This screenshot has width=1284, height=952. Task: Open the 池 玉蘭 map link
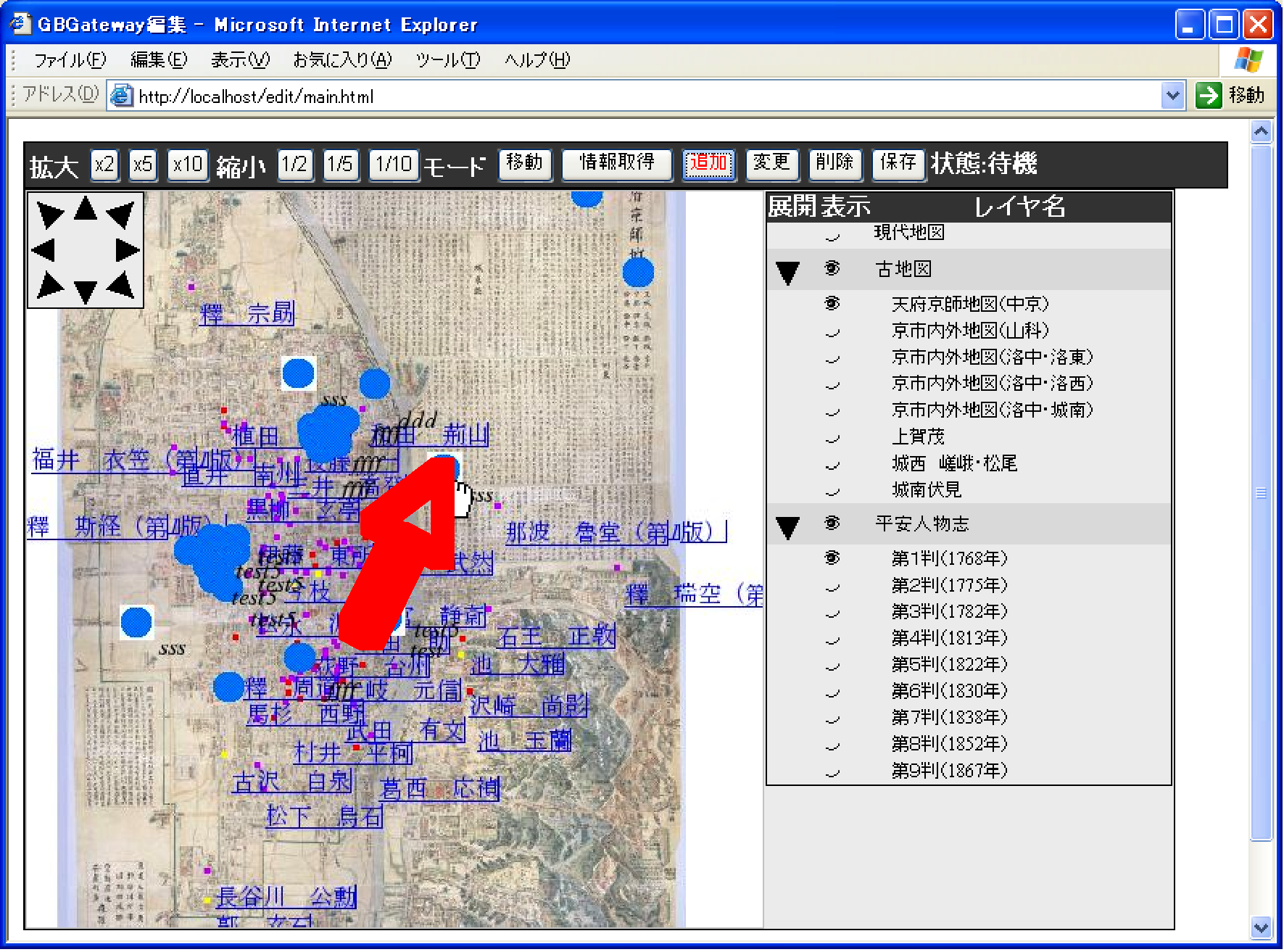click(x=525, y=740)
